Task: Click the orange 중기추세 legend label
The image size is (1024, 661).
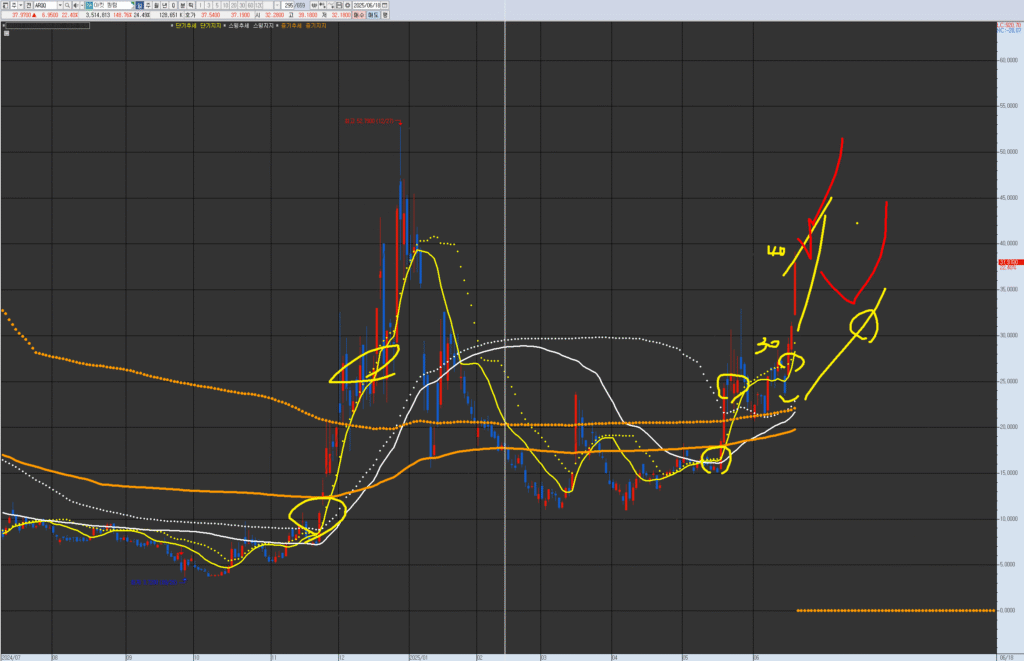Action: click(x=291, y=25)
